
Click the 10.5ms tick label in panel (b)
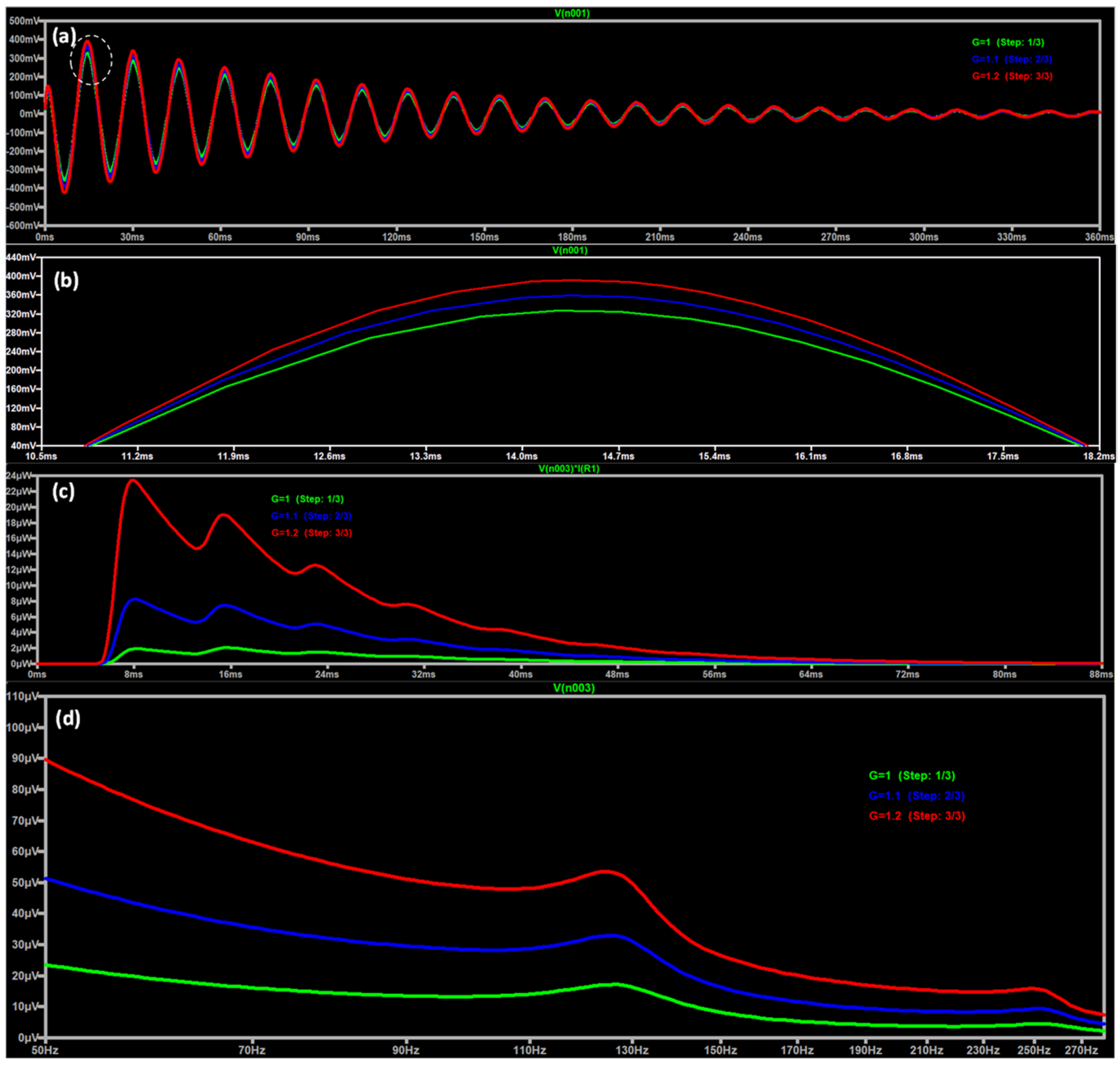[x=41, y=456]
